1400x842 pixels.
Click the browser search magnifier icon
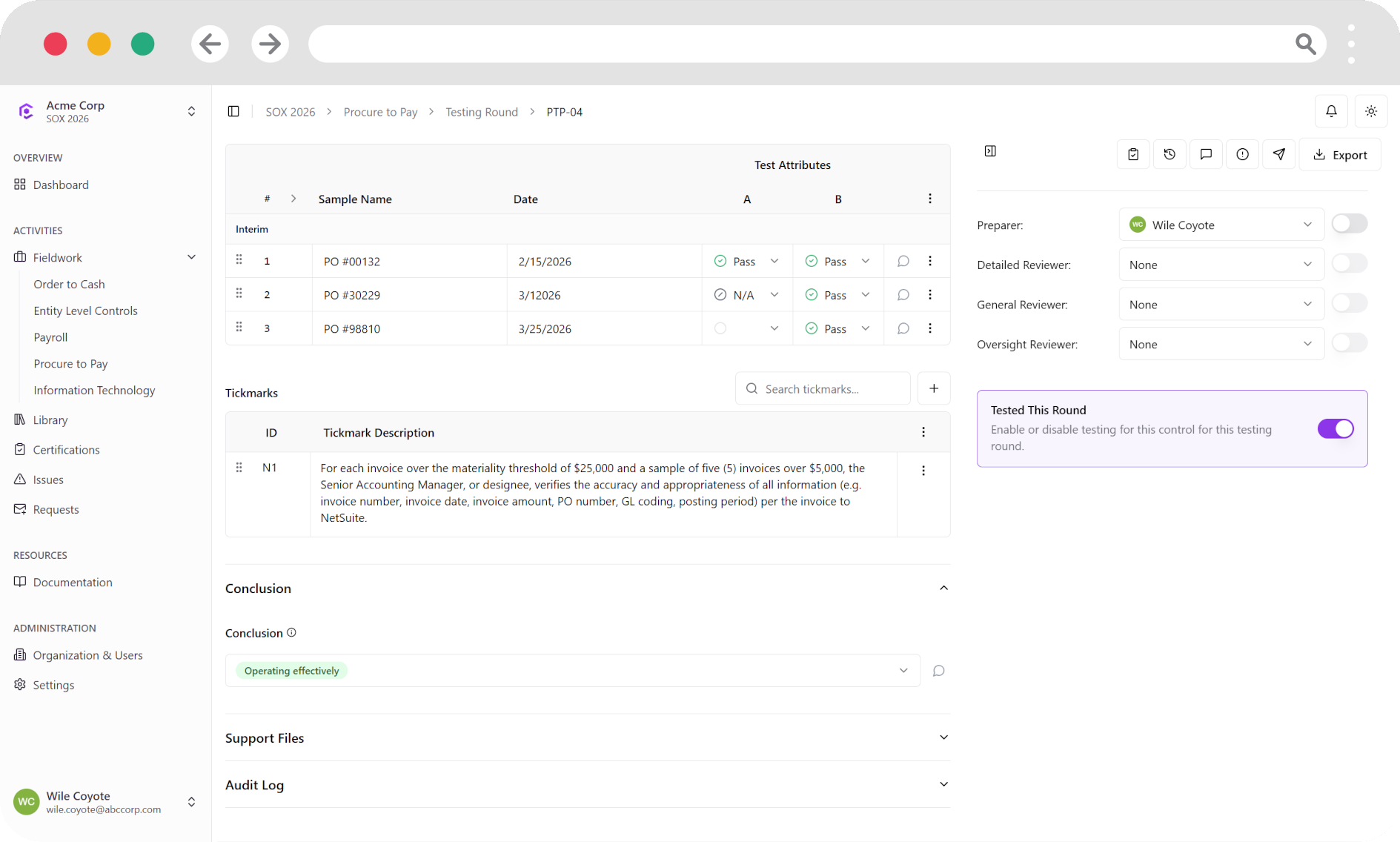coord(1305,44)
